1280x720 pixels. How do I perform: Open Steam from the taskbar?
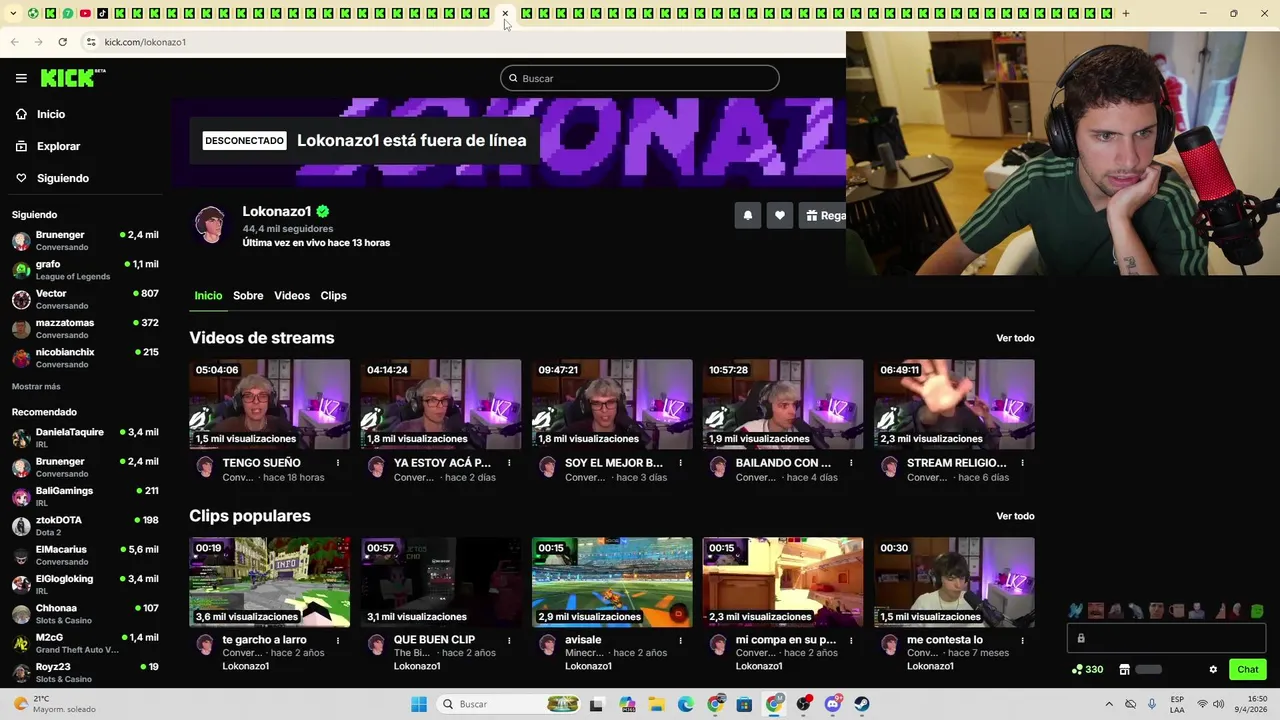862,704
